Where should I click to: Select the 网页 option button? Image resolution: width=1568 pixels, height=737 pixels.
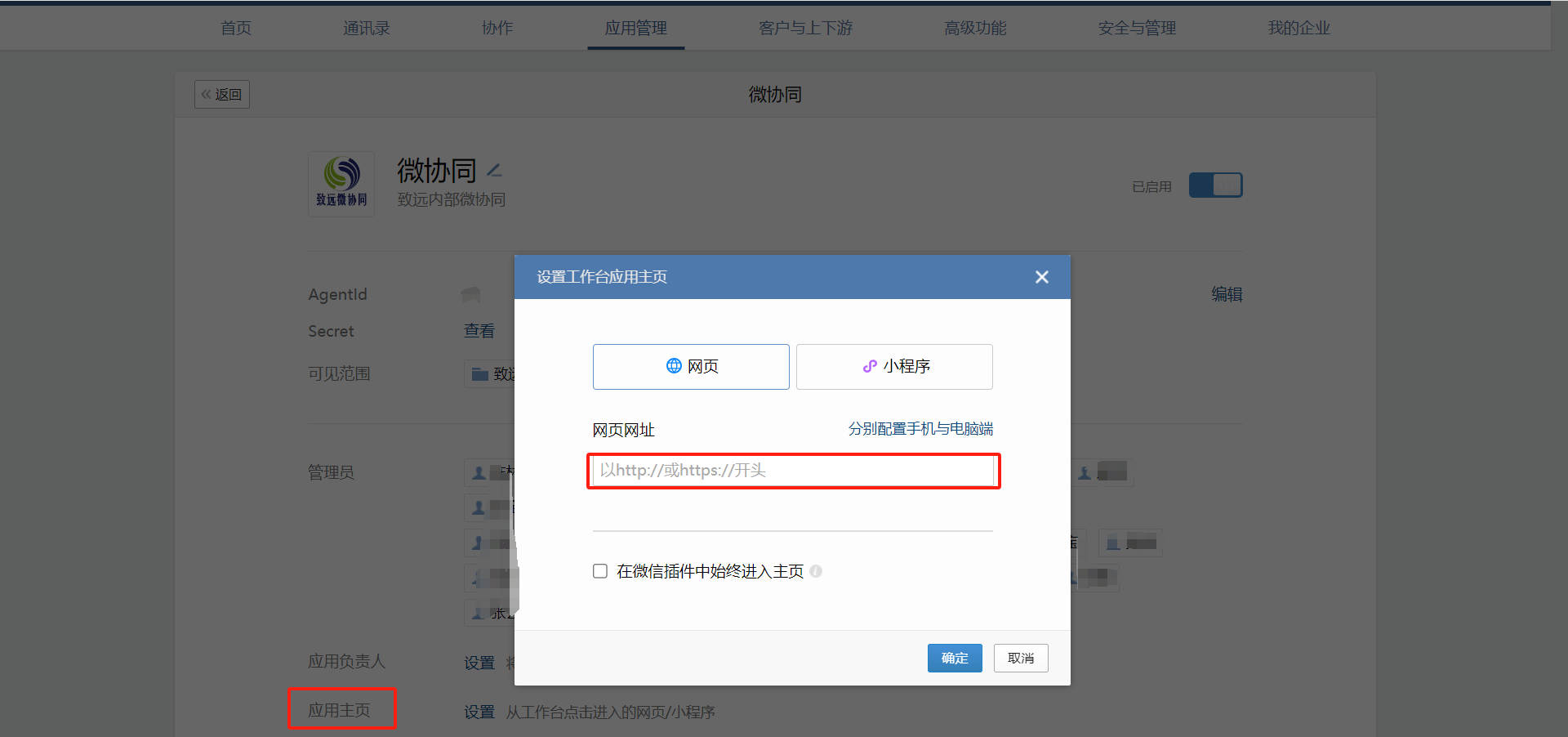pyautogui.click(x=691, y=367)
